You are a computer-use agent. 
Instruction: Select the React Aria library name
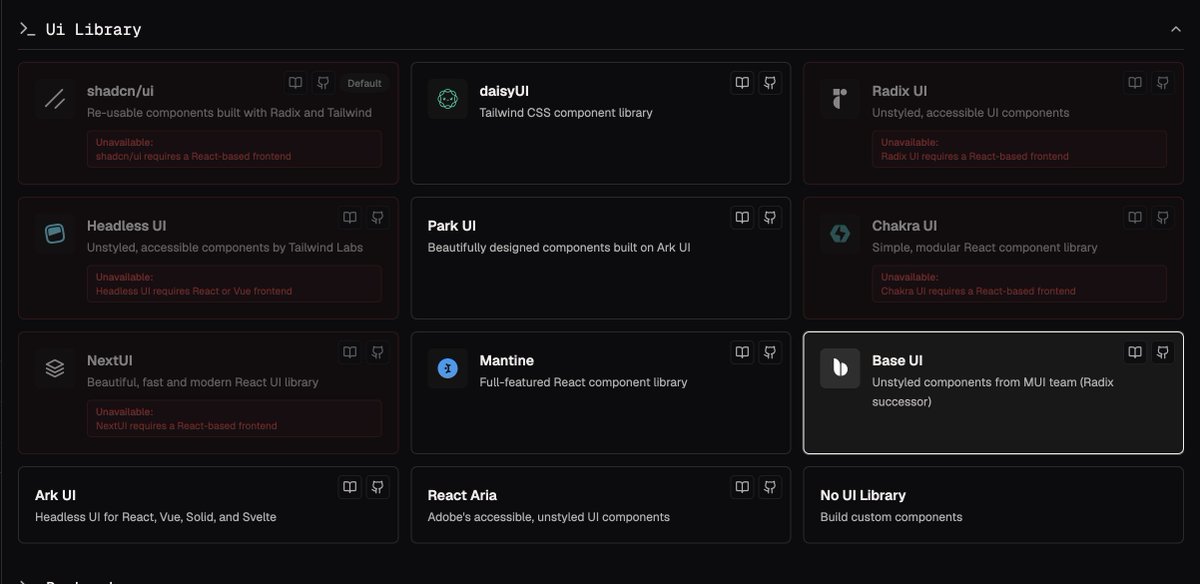(x=462, y=495)
